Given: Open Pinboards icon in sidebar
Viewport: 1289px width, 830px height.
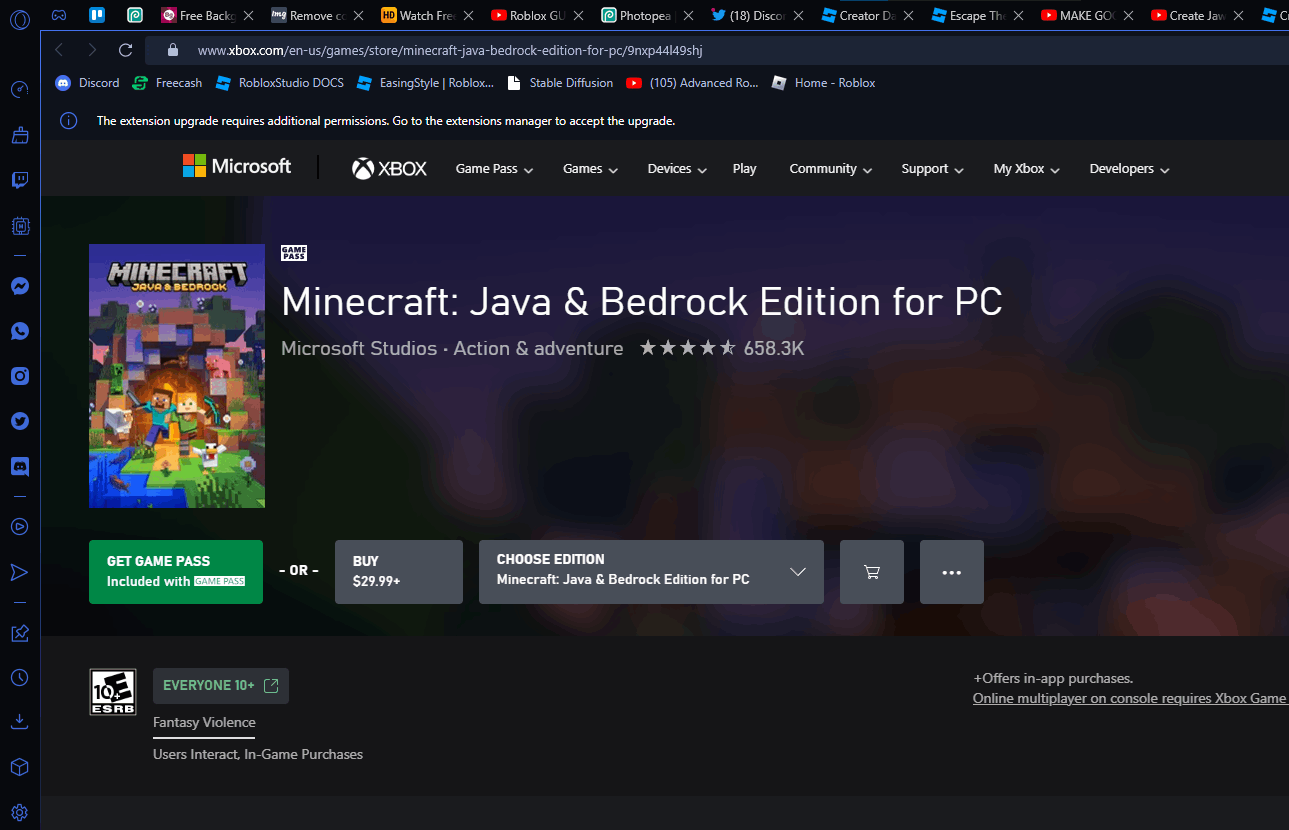Looking at the screenshot, I should click(19, 632).
